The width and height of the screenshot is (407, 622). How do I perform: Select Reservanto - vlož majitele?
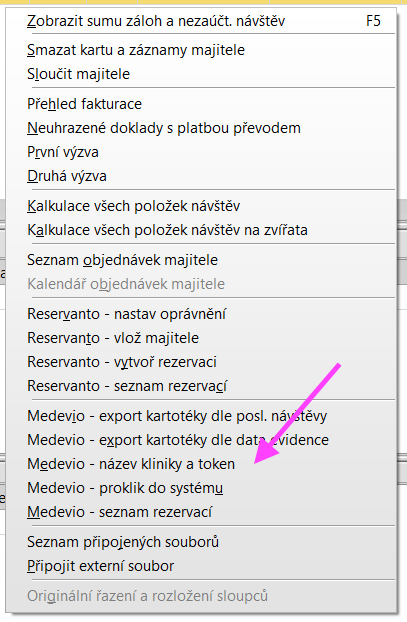point(201,338)
